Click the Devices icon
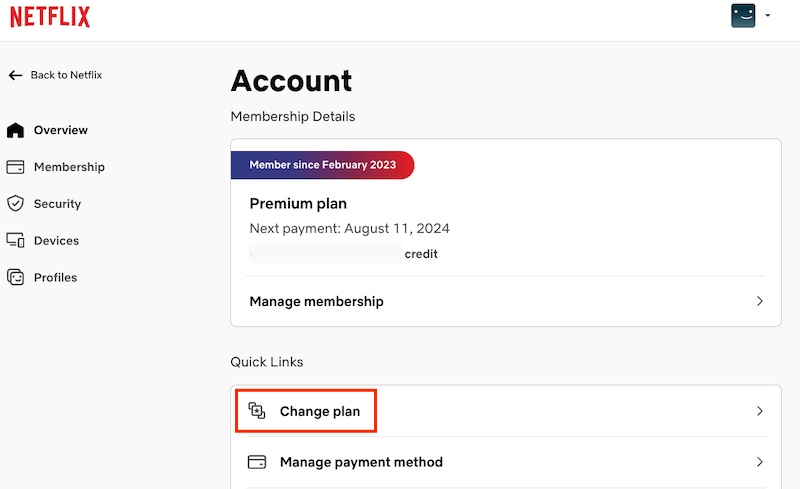The height and width of the screenshot is (489, 800). click(x=15, y=240)
